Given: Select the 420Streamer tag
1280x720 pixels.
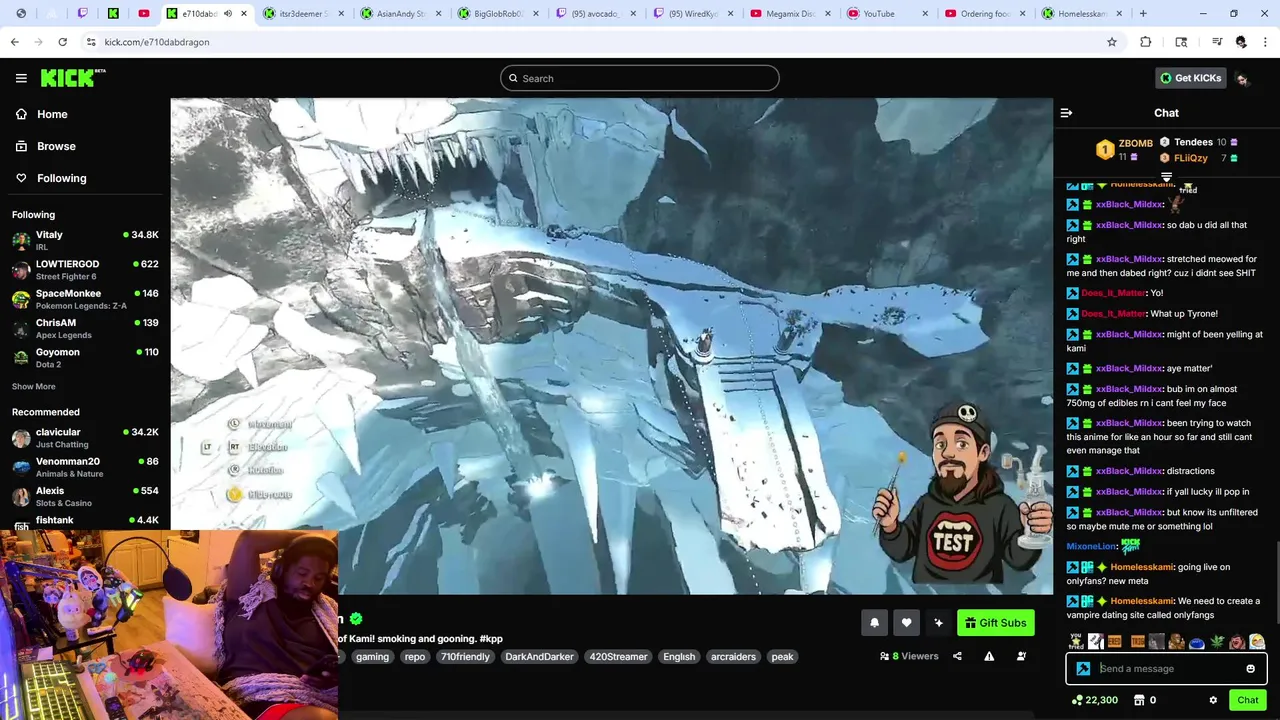Looking at the screenshot, I should [618, 657].
